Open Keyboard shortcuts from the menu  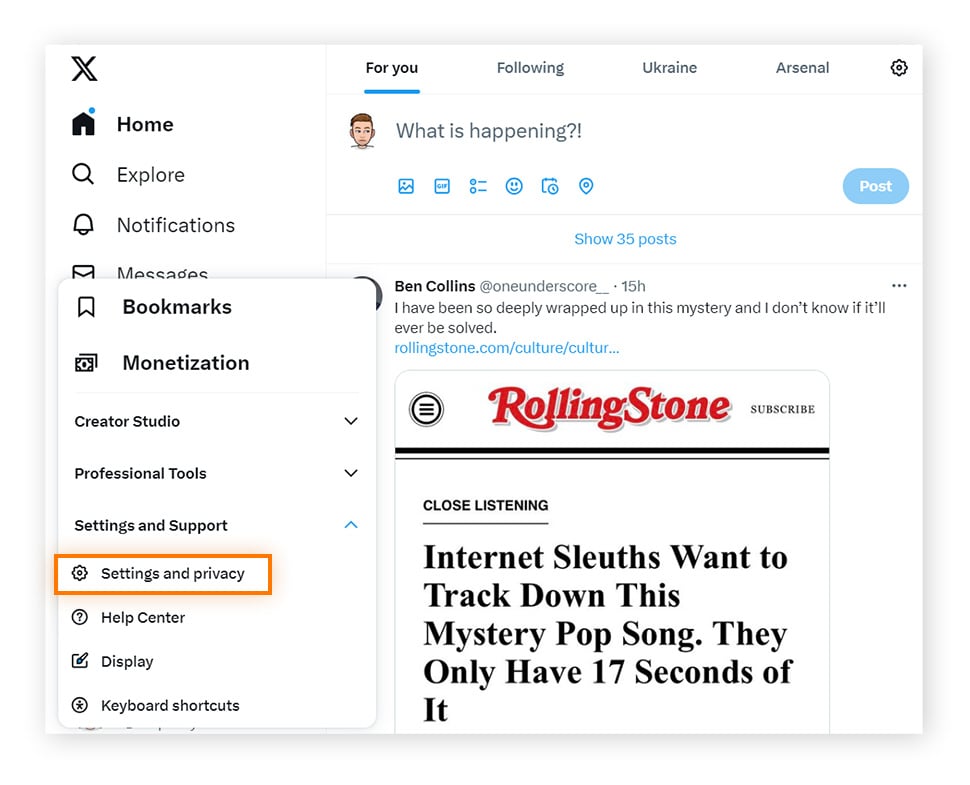168,705
